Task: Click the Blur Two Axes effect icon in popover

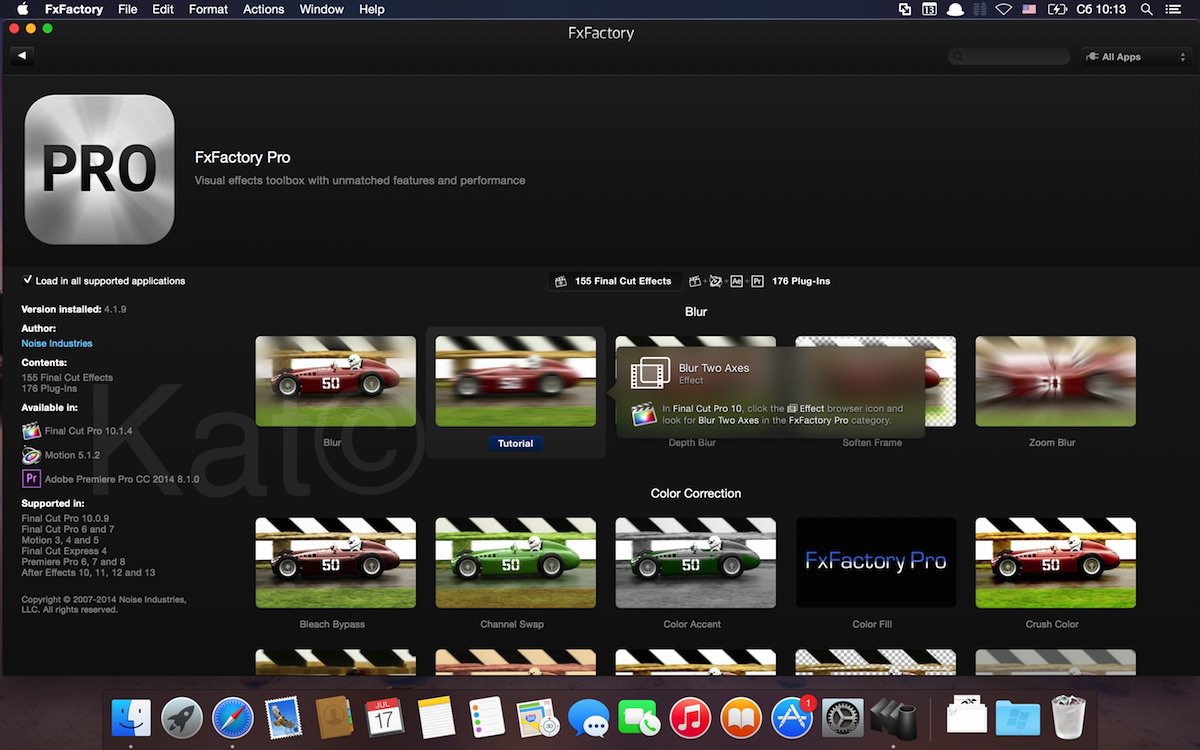Action: click(650, 374)
